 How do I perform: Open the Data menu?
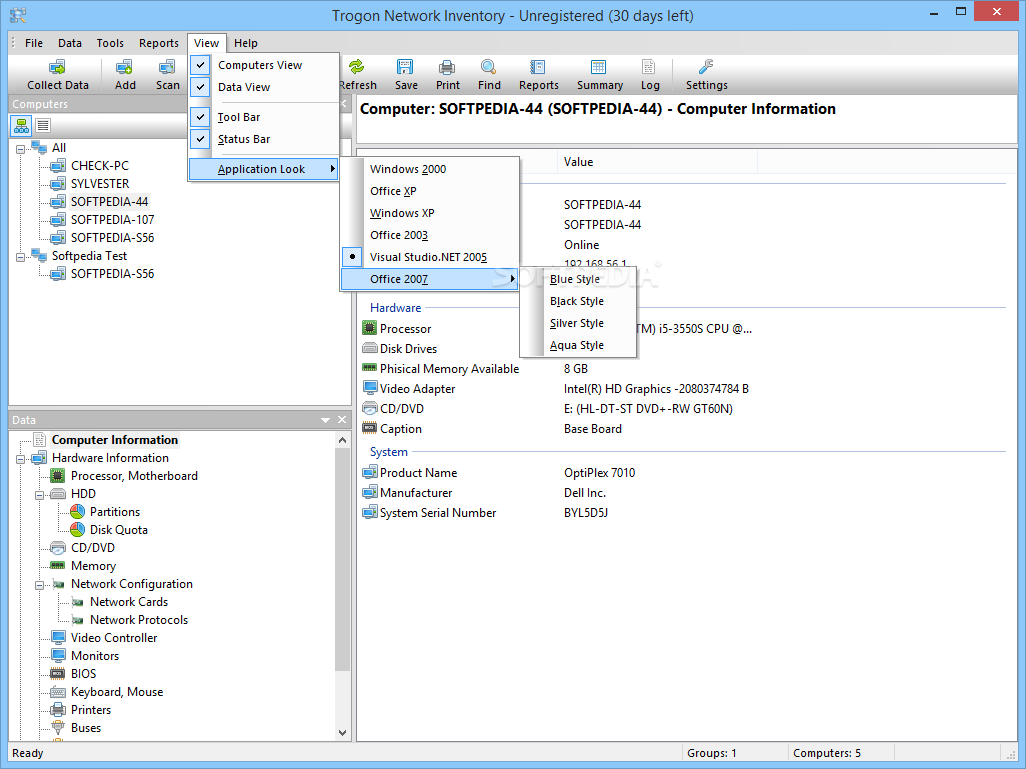pos(70,43)
